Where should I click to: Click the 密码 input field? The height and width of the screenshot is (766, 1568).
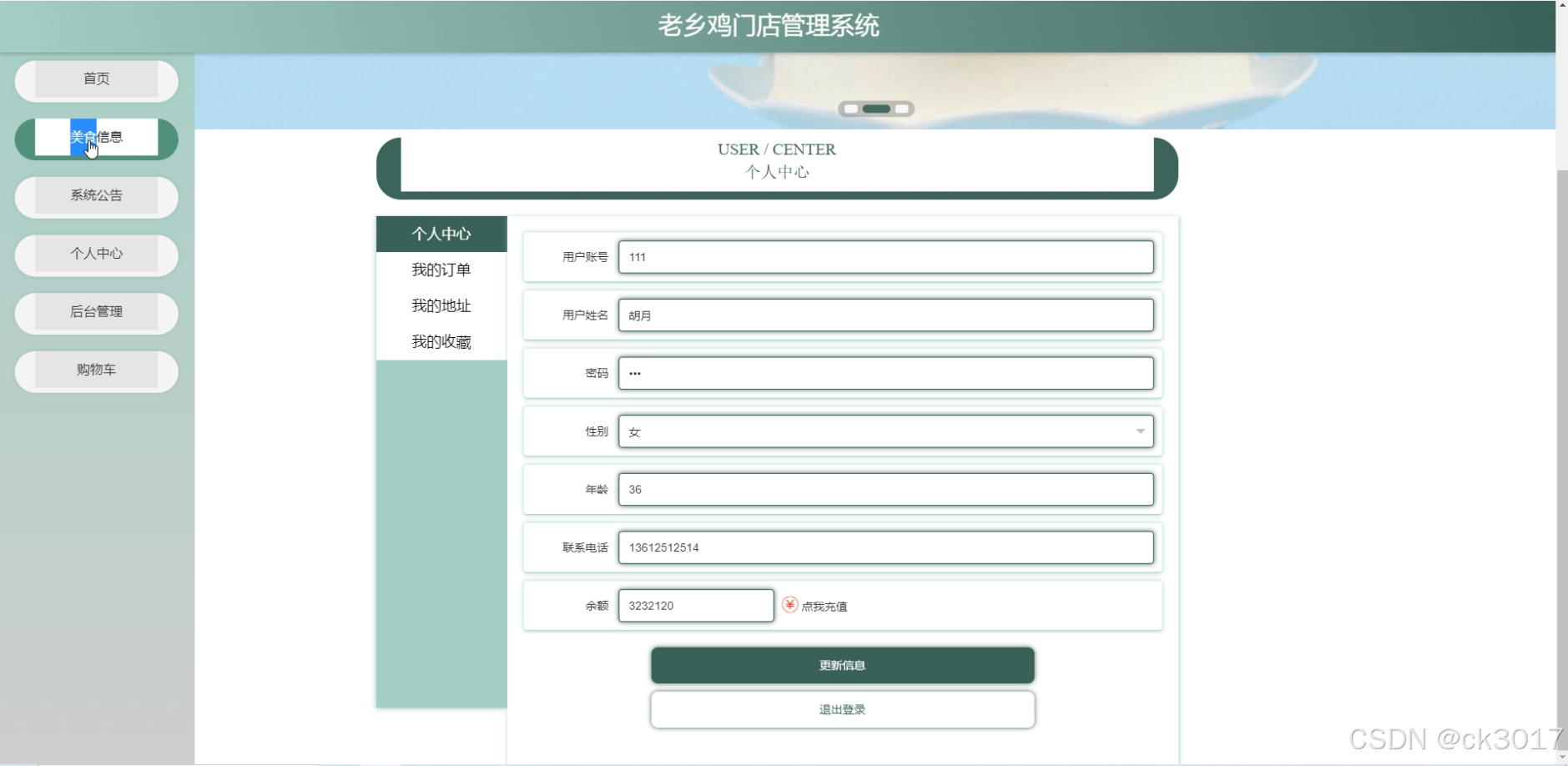[885, 373]
